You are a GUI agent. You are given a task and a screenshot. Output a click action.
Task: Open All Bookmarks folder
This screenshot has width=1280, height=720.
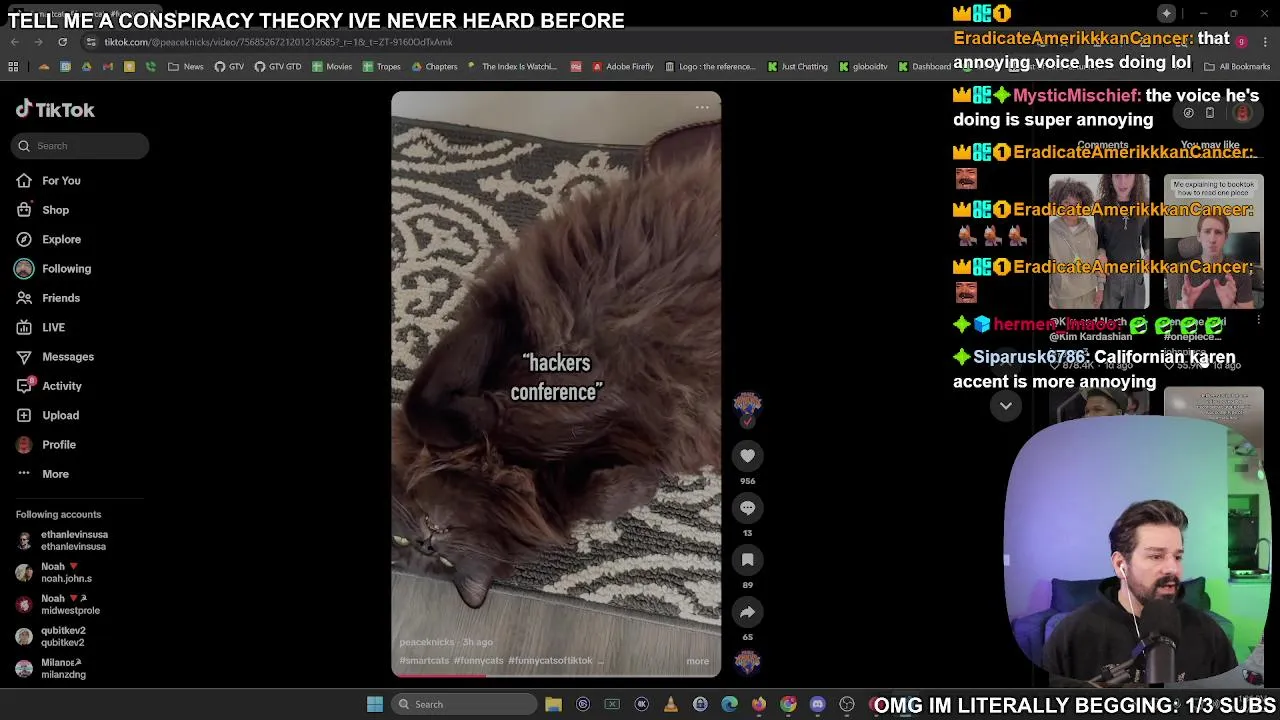click(1237, 67)
